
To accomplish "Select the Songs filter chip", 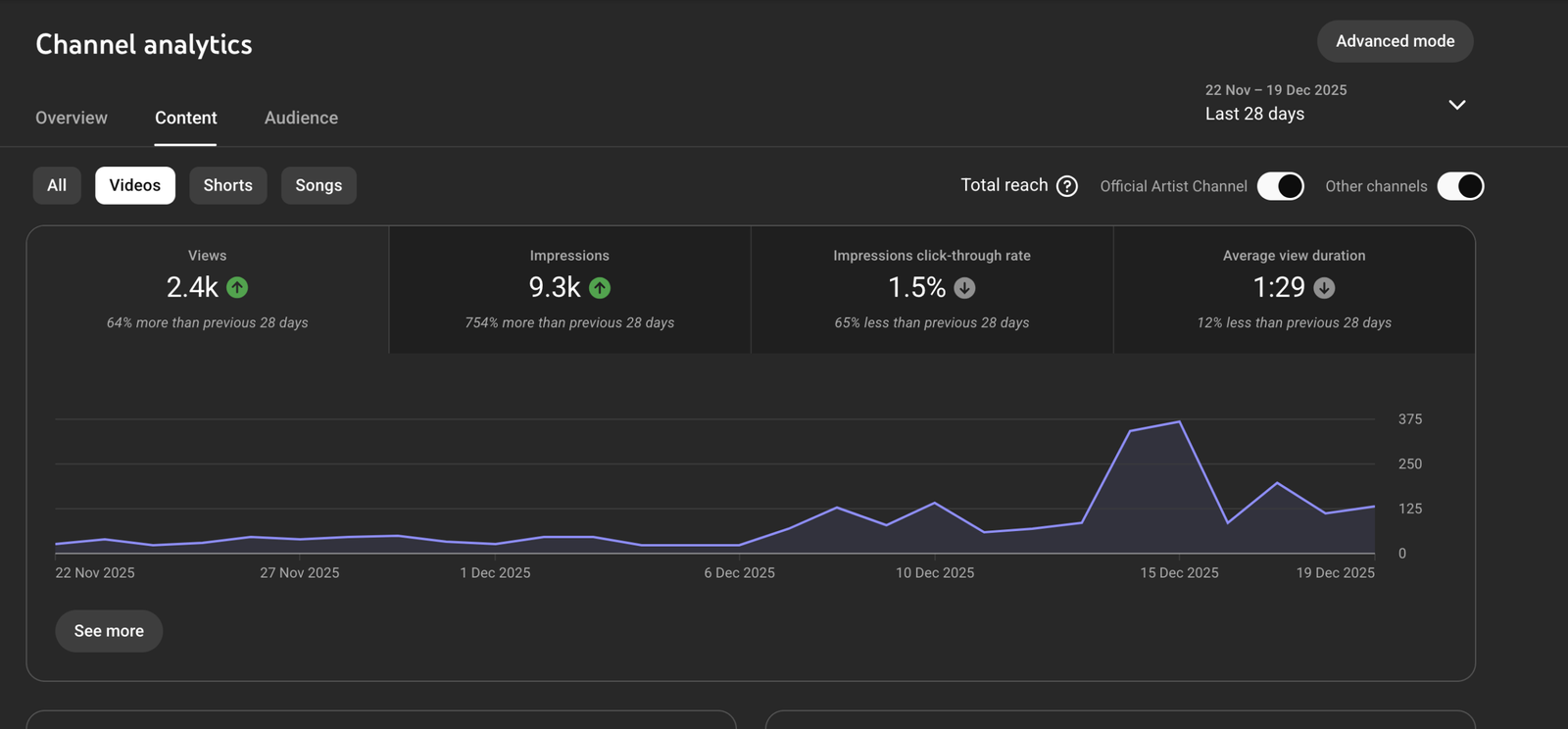I will point(318,185).
